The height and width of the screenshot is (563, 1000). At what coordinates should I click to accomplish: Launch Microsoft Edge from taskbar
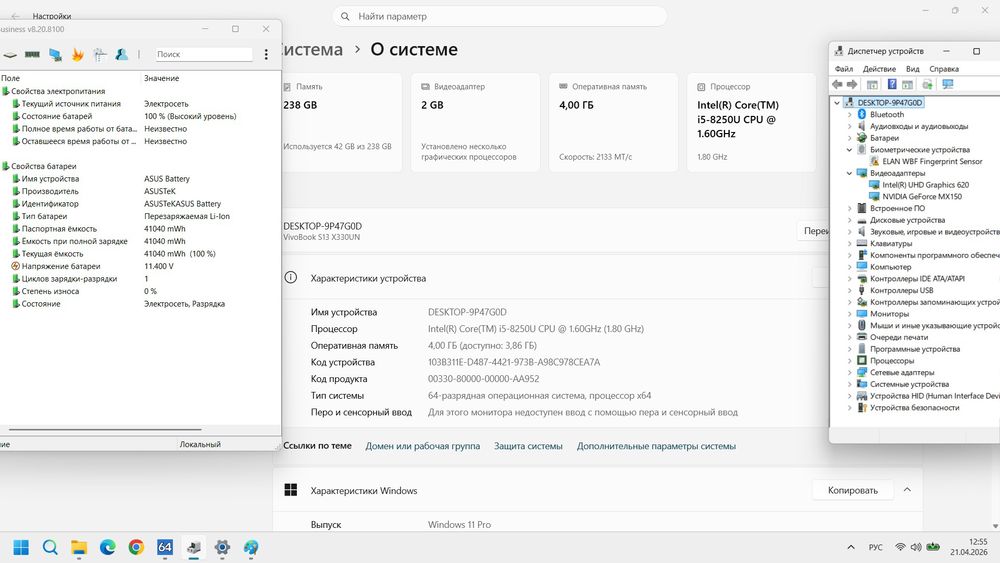(x=107, y=547)
